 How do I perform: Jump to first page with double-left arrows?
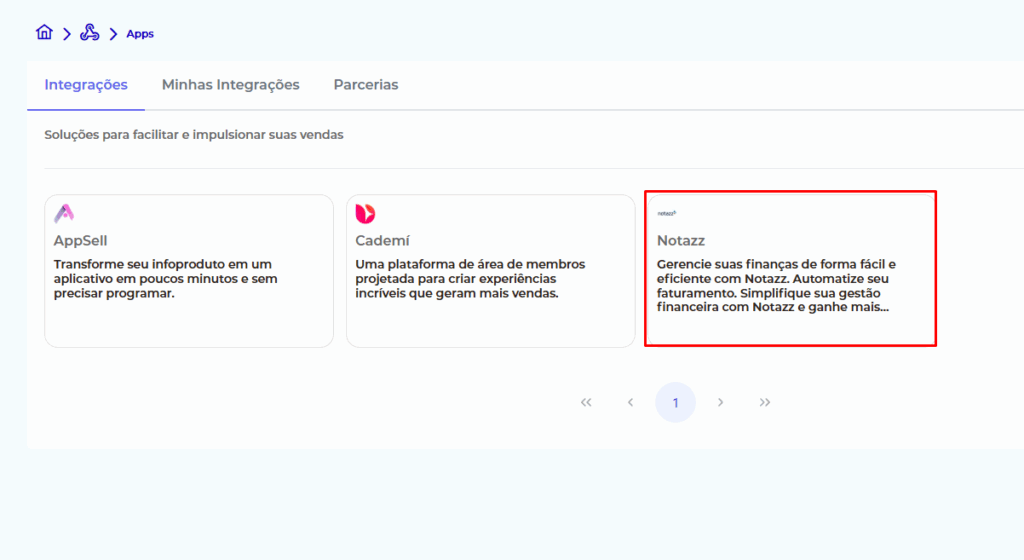pyautogui.click(x=586, y=402)
